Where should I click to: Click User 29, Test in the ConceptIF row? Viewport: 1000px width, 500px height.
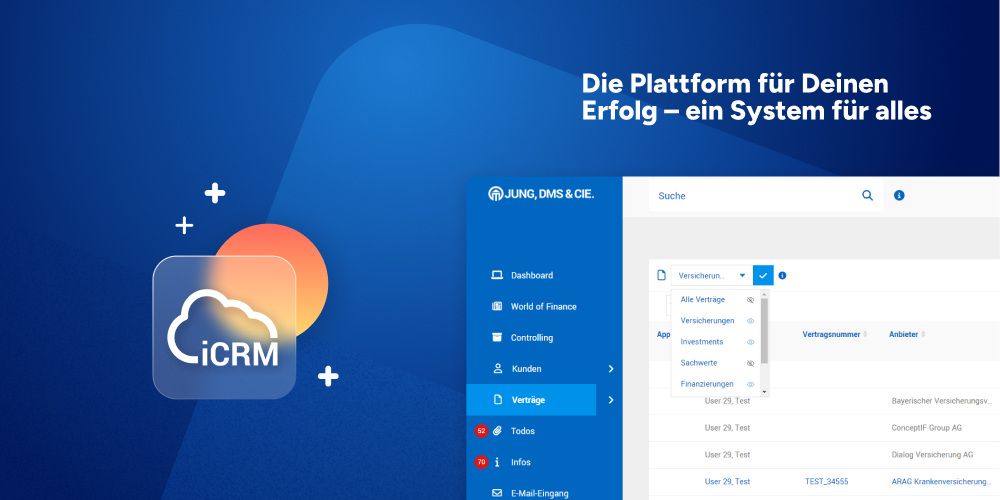(x=727, y=428)
